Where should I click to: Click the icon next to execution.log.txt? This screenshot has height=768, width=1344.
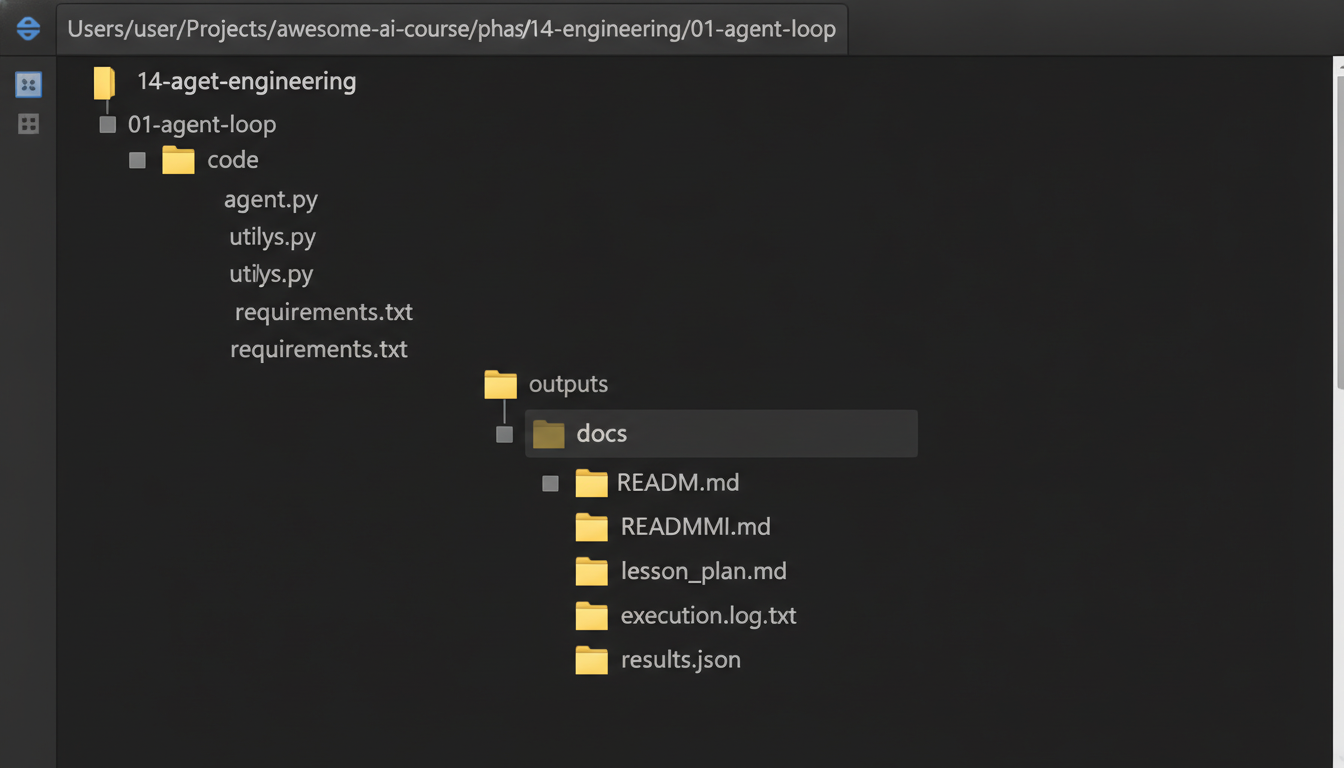(592, 616)
